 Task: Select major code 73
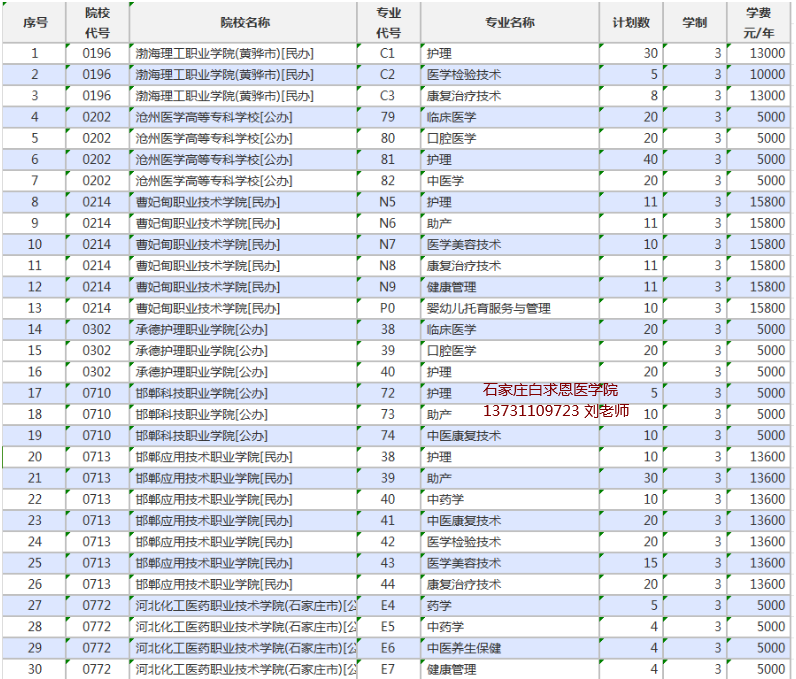click(x=389, y=415)
